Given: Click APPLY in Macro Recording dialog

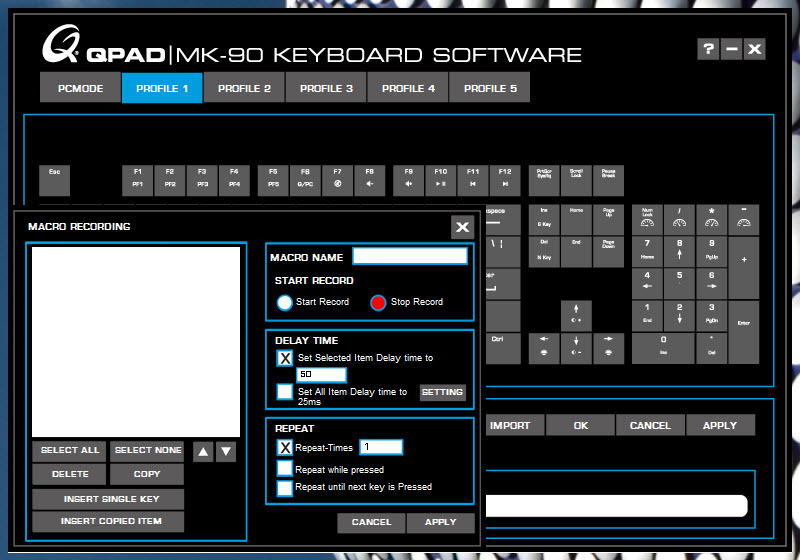Looking at the screenshot, I should (x=441, y=523).
